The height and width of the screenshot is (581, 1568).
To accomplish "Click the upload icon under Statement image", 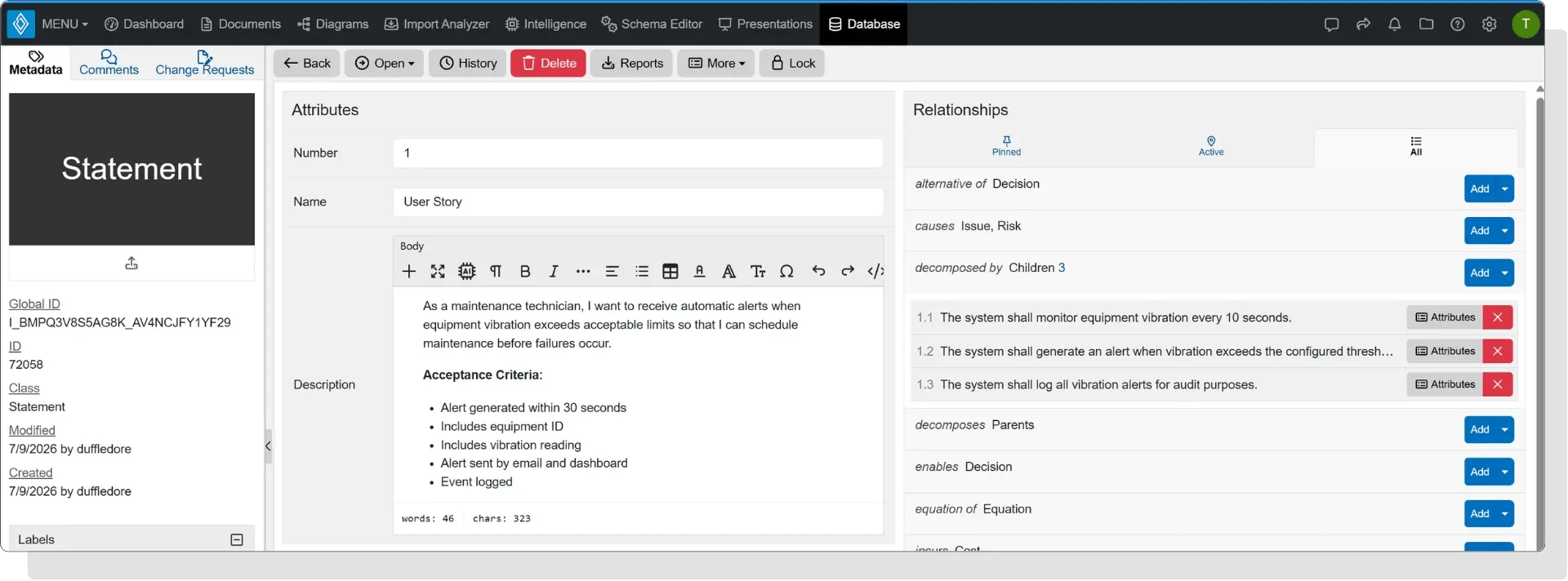I will 131,264.
